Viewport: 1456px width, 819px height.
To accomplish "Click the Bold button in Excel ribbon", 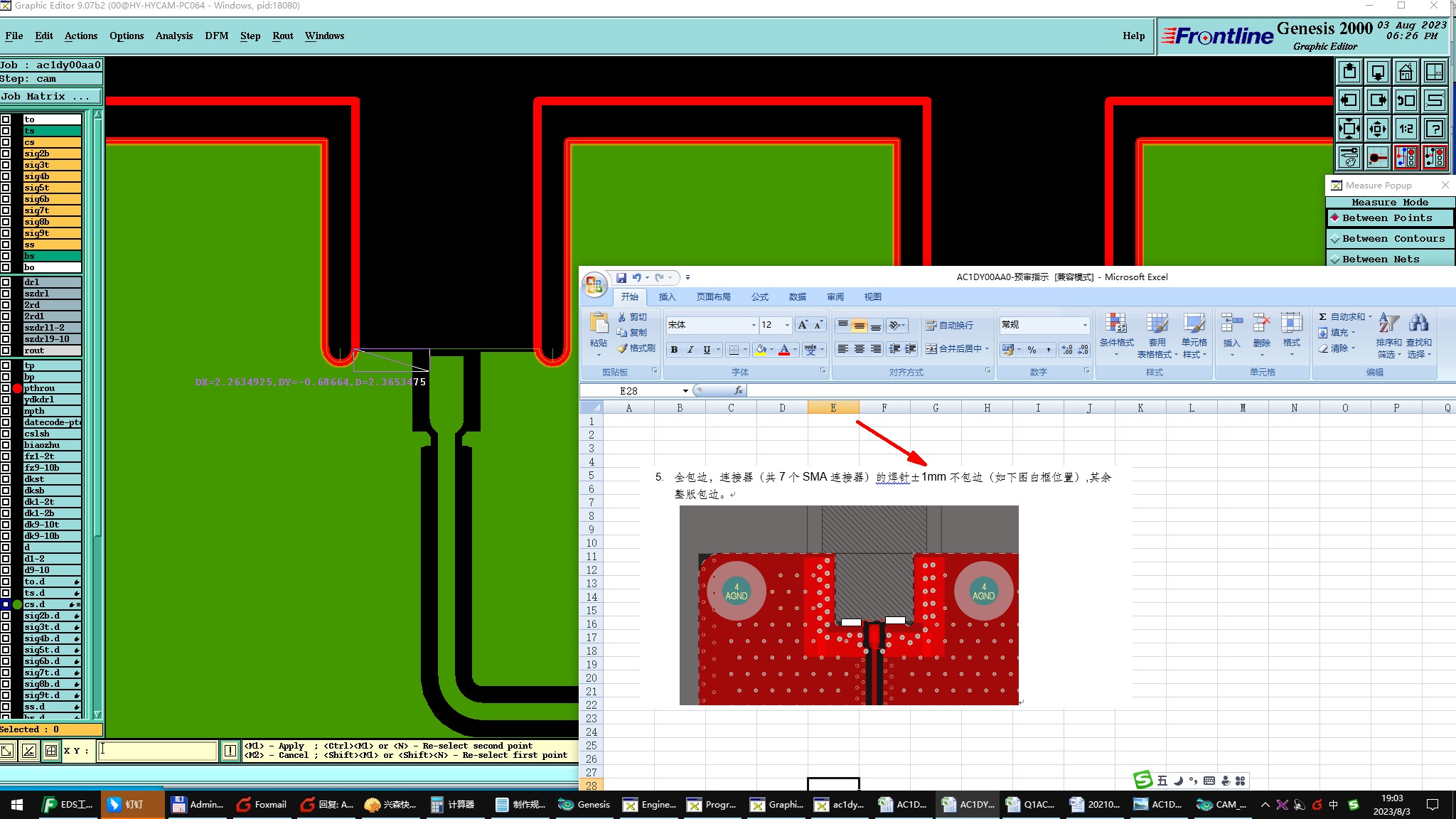I will [x=674, y=349].
